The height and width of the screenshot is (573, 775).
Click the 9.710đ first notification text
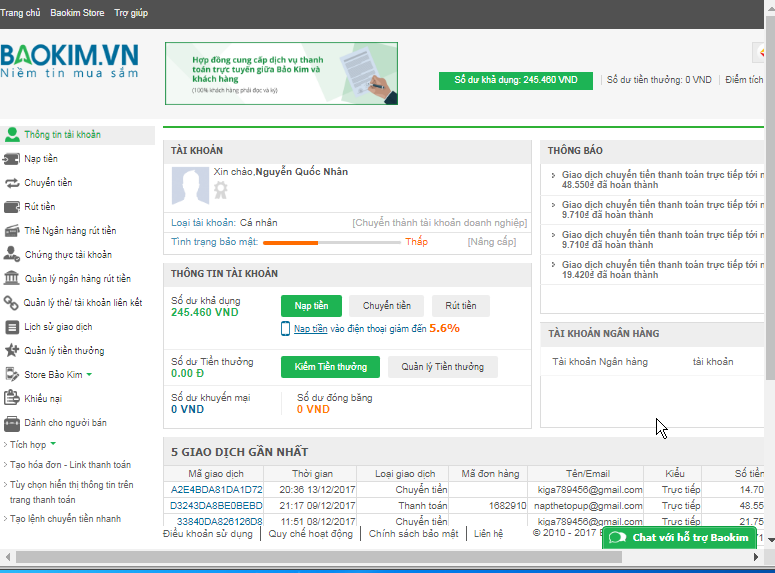[662, 210]
